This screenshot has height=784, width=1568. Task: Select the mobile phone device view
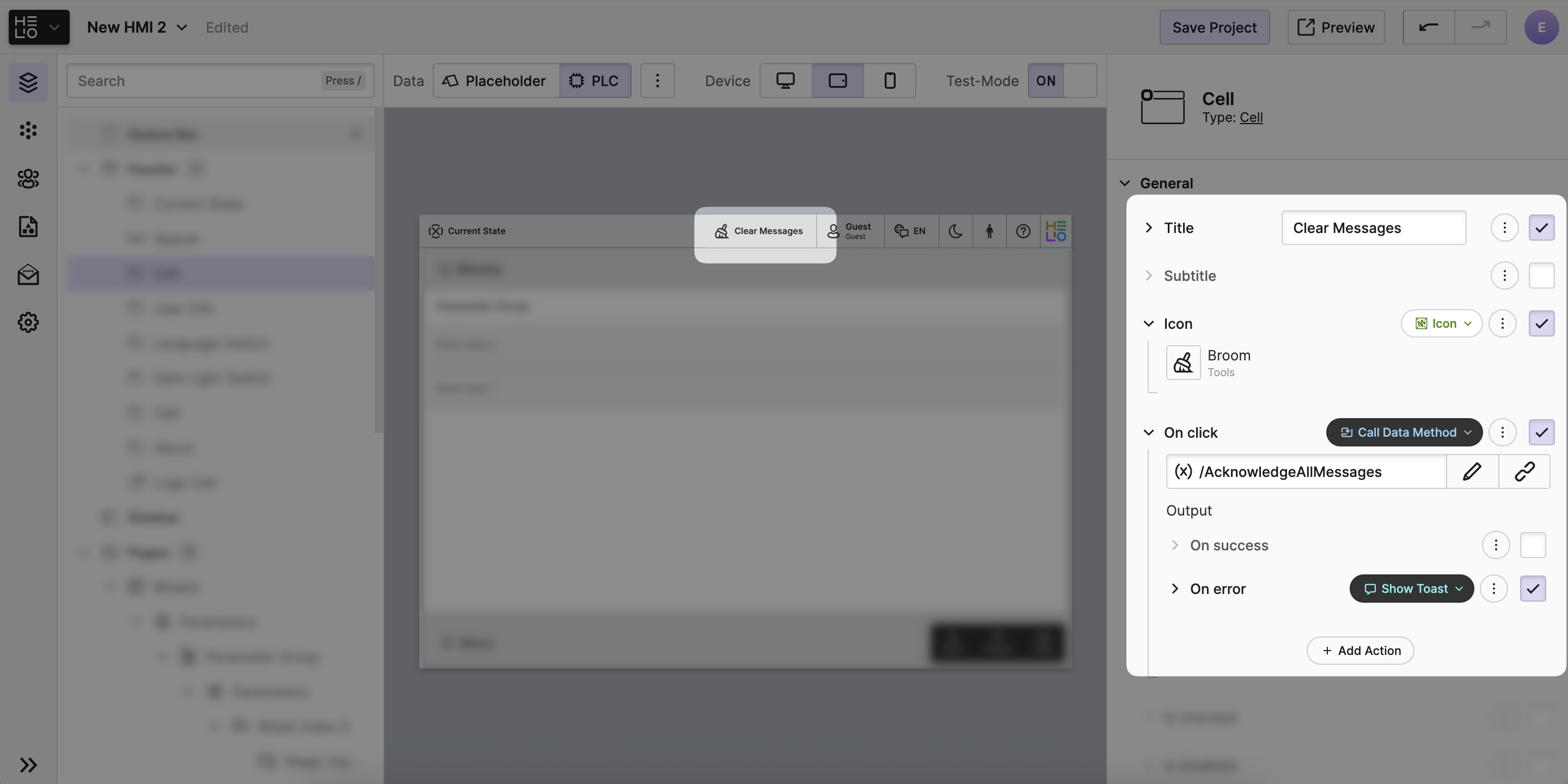(889, 81)
